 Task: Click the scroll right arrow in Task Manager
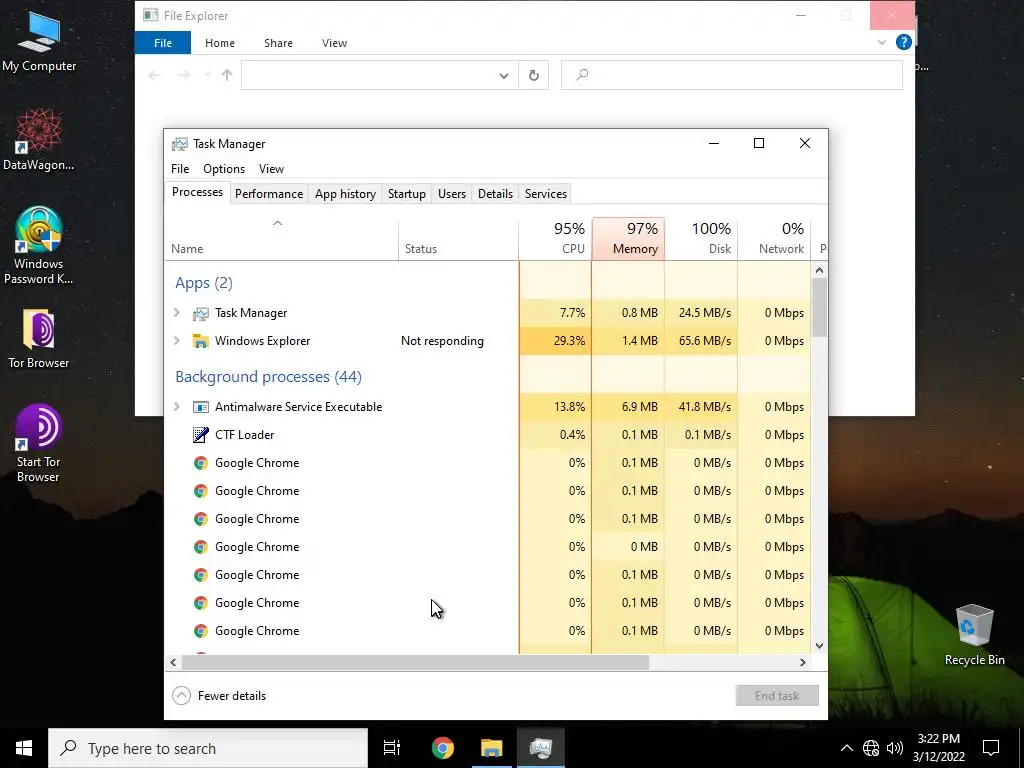(x=803, y=662)
